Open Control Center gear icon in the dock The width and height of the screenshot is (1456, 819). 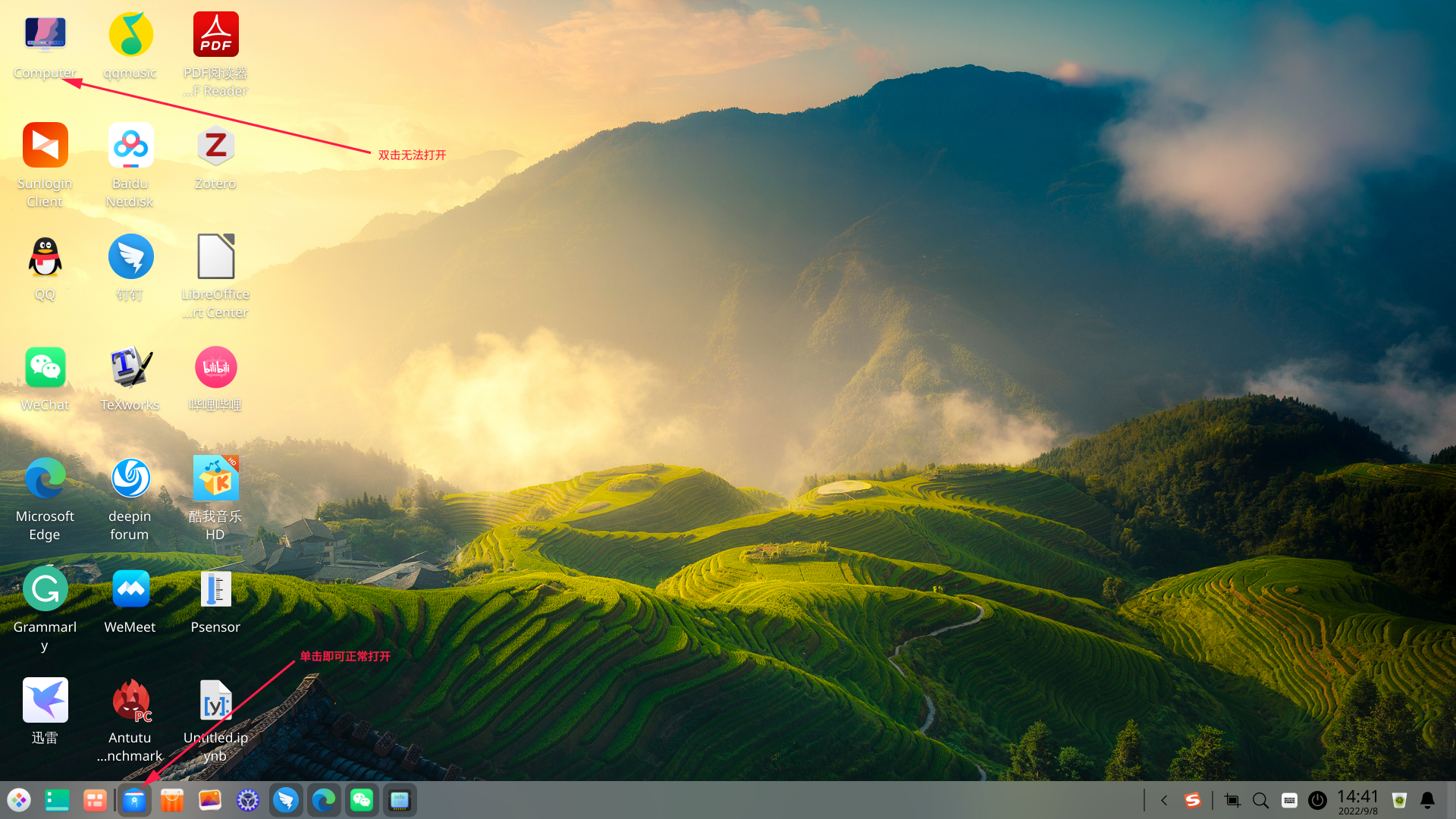click(x=247, y=799)
